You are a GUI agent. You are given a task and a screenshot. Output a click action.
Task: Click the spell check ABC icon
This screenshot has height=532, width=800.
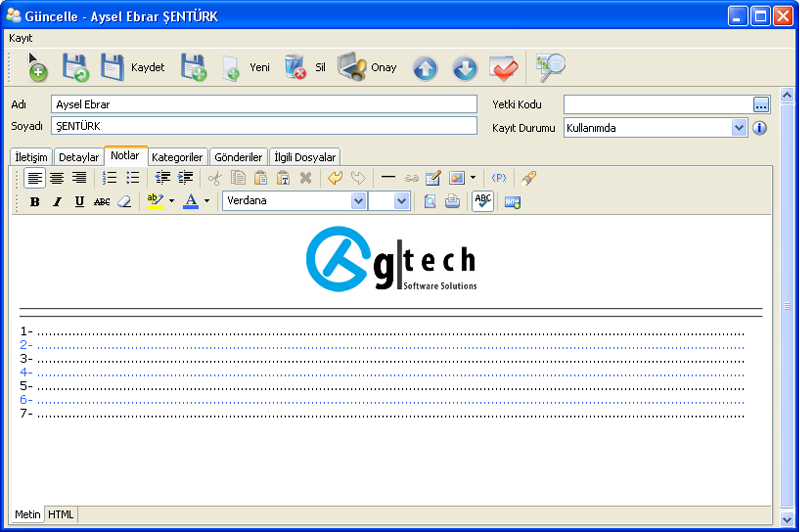coord(483,201)
